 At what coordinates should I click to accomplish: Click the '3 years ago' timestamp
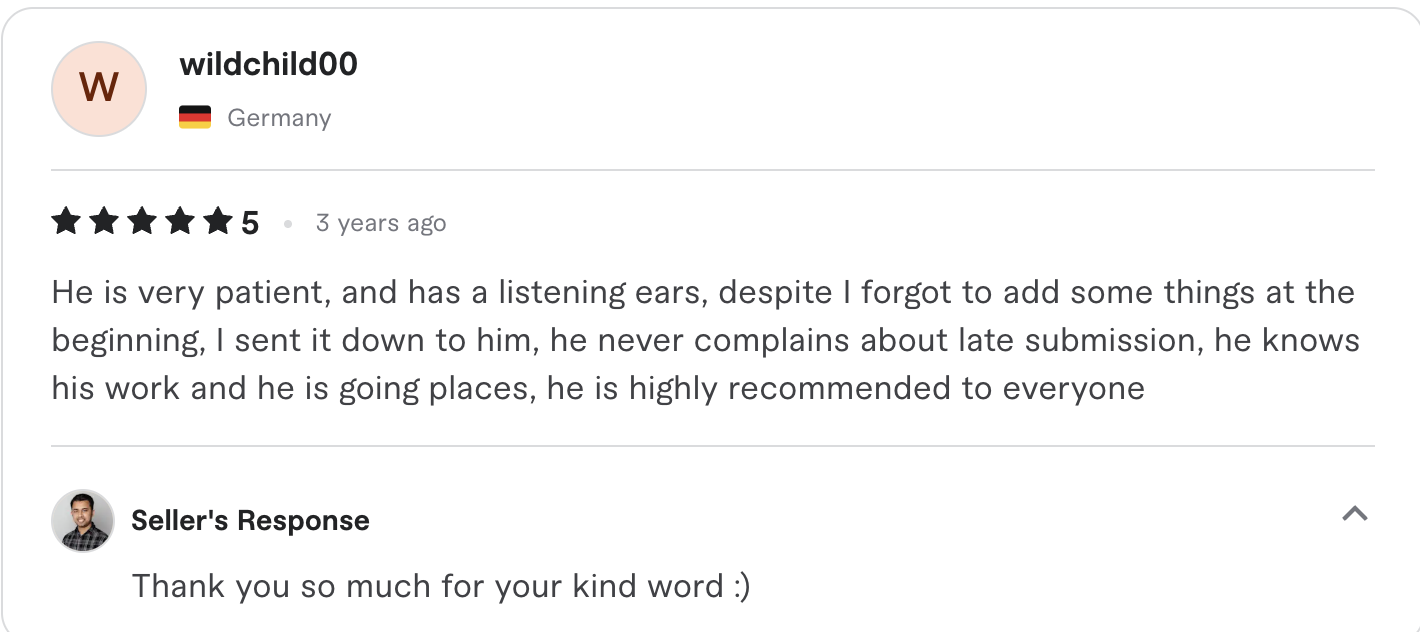click(381, 222)
